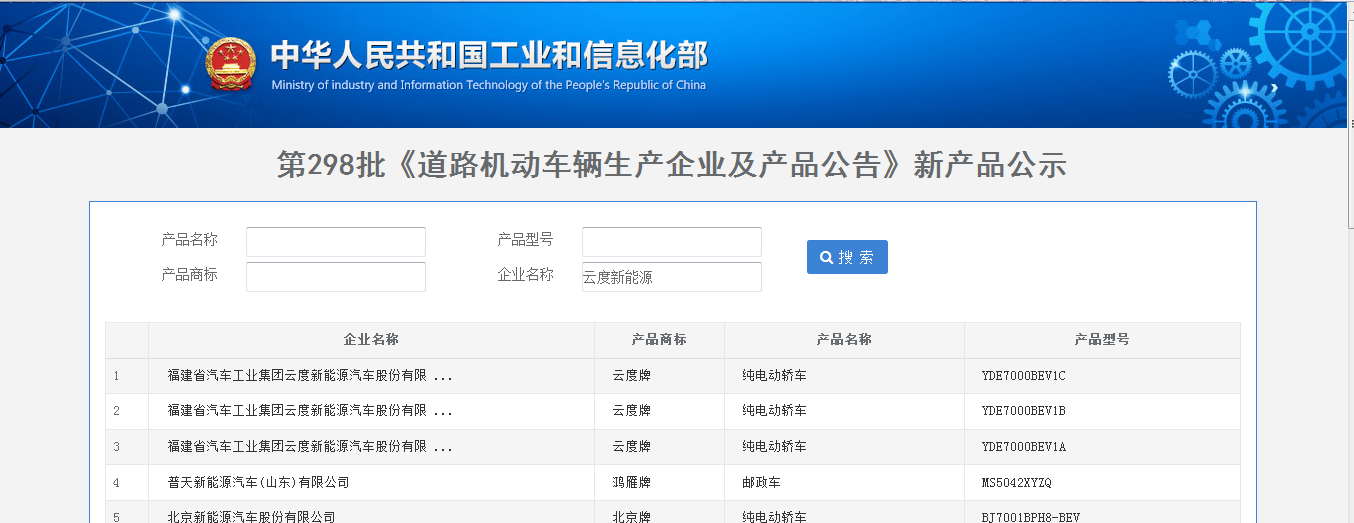Focus the 产品商标 input field
1354x523 pixels.
335,277
